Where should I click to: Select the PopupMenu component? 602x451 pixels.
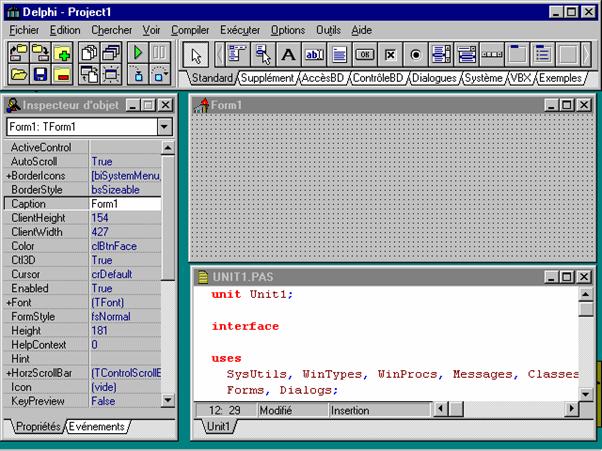[x=263, y=55]
